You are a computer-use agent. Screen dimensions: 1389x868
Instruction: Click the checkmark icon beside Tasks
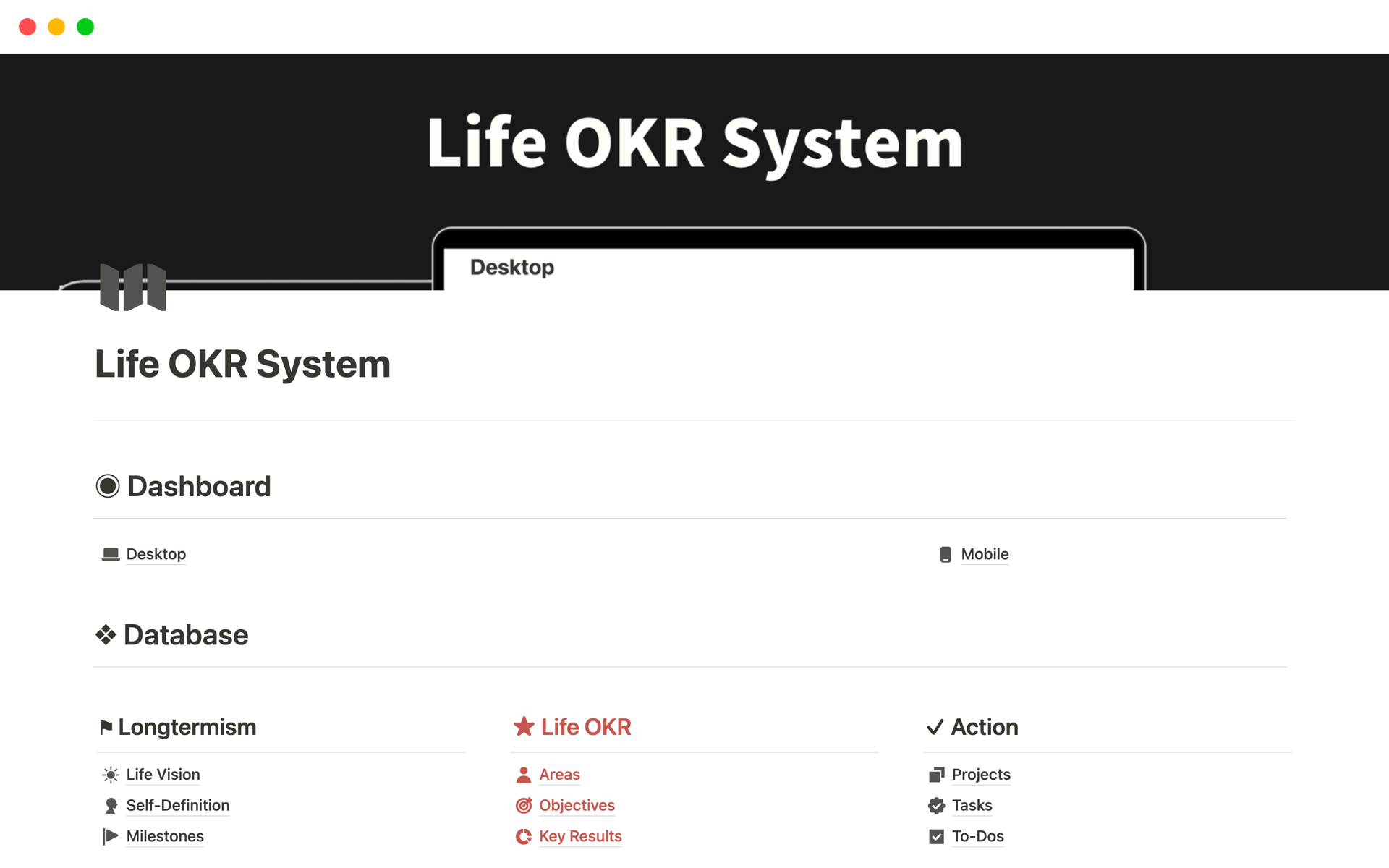(x=936, y=805)
